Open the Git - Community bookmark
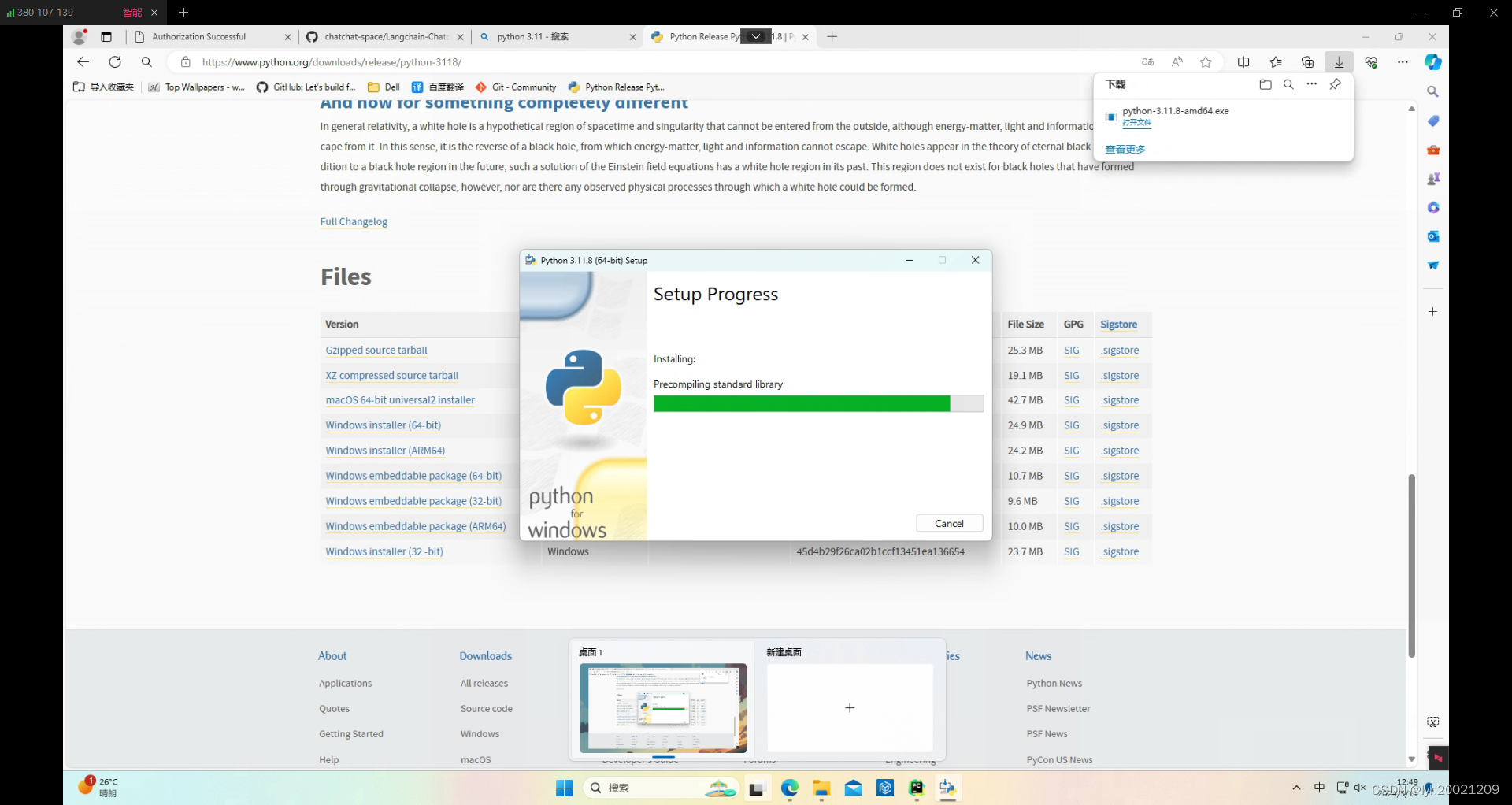Image resolution: width=1512 pixels, height=805 pixels. click(516, 87)
